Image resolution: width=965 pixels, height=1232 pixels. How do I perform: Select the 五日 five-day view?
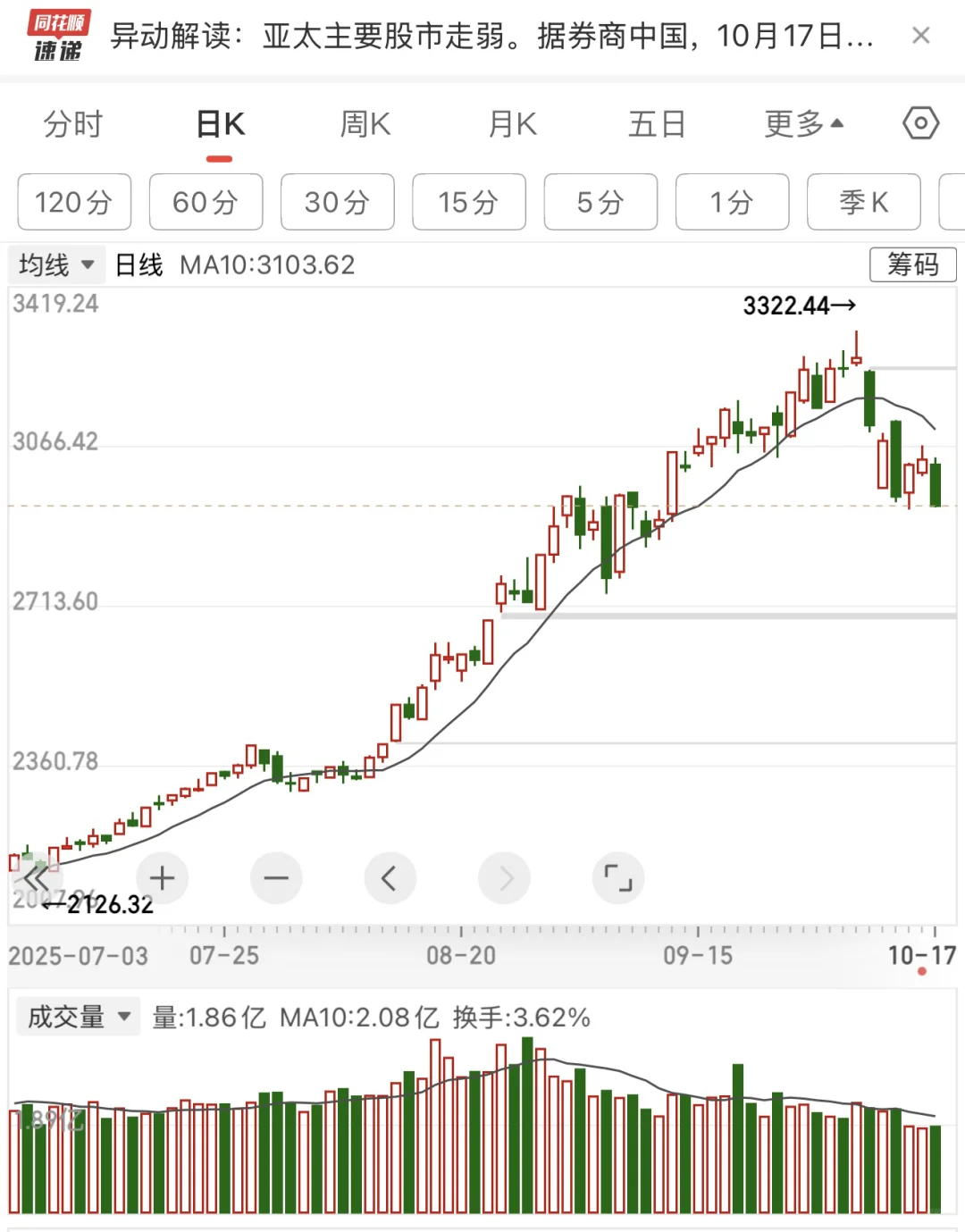pyautogui.click(x=657, y=124)
